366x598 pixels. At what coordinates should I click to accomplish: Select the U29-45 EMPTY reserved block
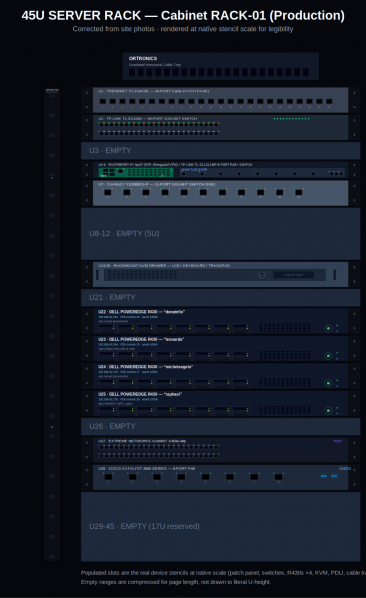pyautogui.click(x=220, y=526)
